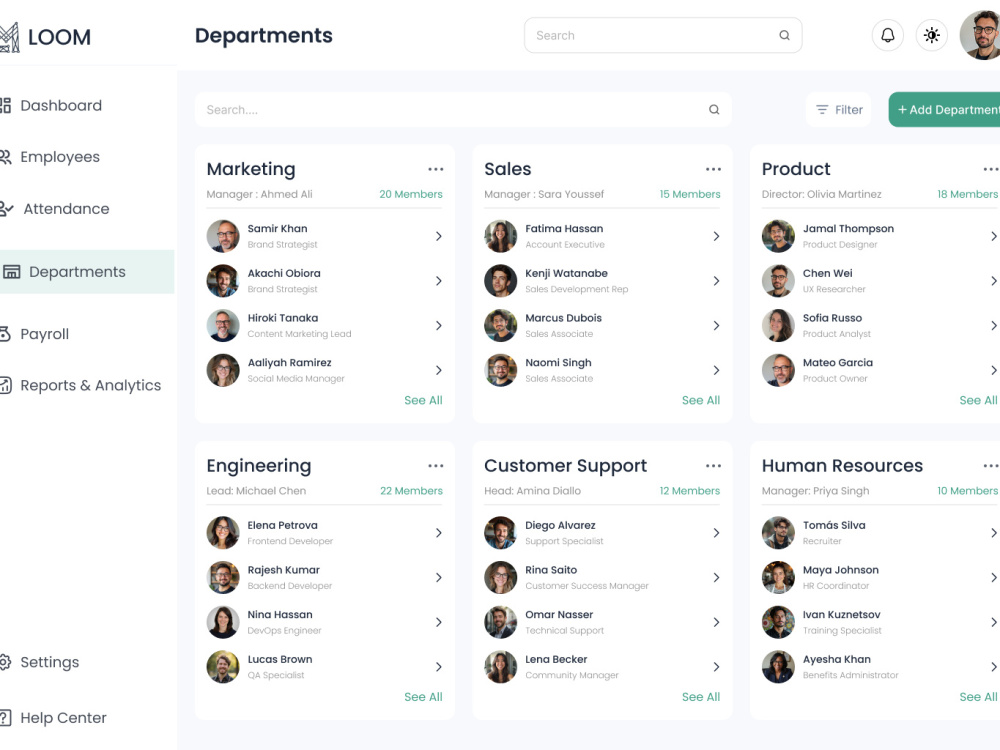Open Marketing card three-dot menu

pos(436,169)
